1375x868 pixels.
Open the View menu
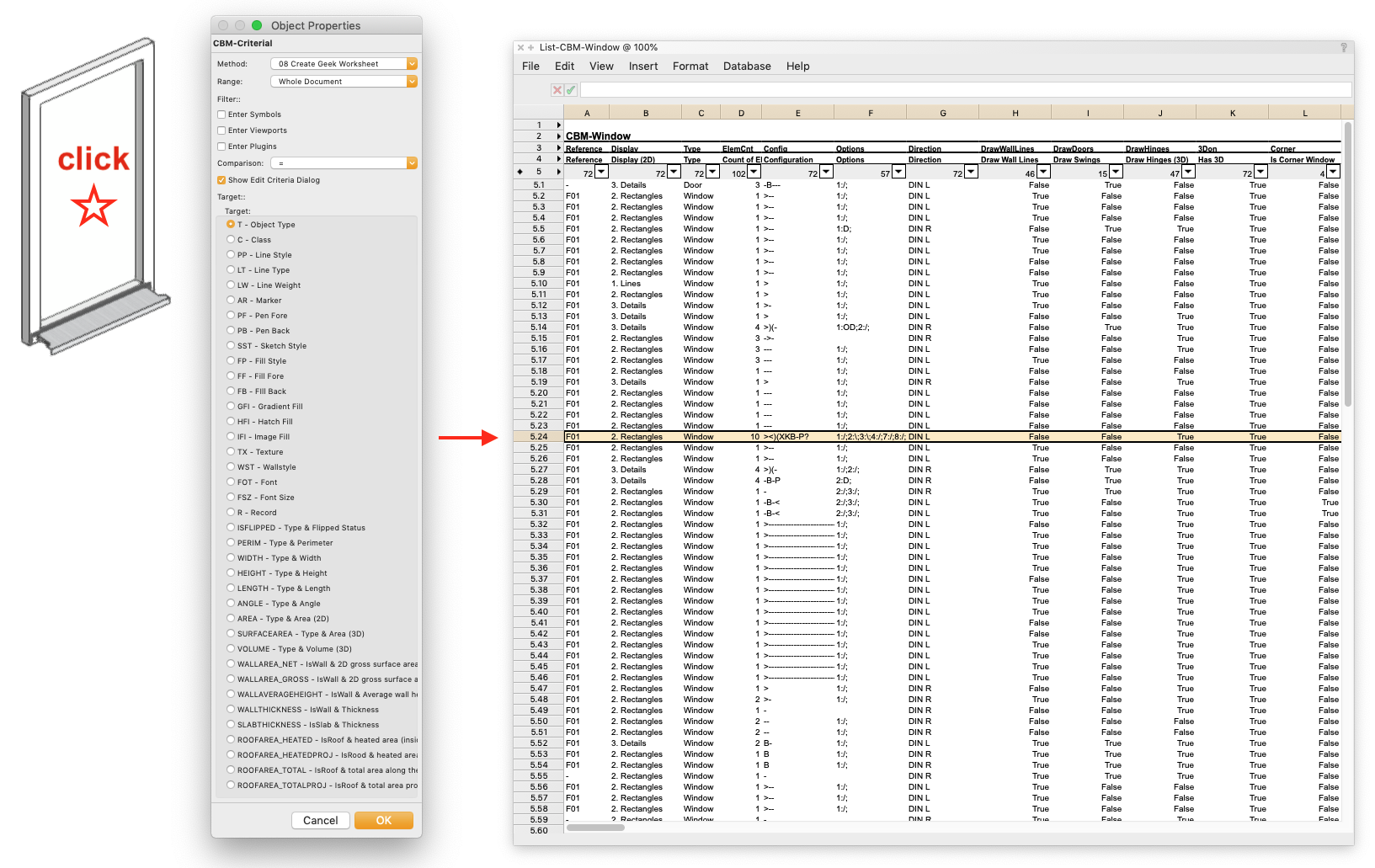[x=601, y=66]
